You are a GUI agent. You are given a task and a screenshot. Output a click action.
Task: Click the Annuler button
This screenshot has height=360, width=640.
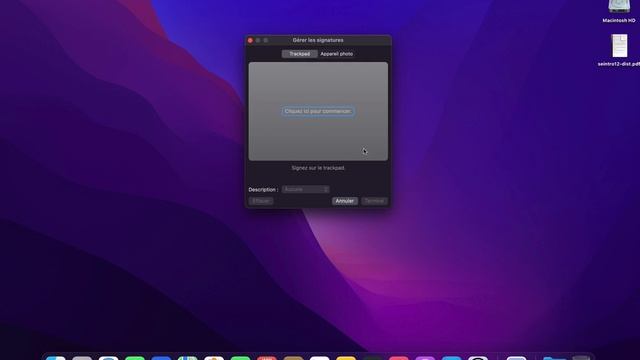[344, 201]
